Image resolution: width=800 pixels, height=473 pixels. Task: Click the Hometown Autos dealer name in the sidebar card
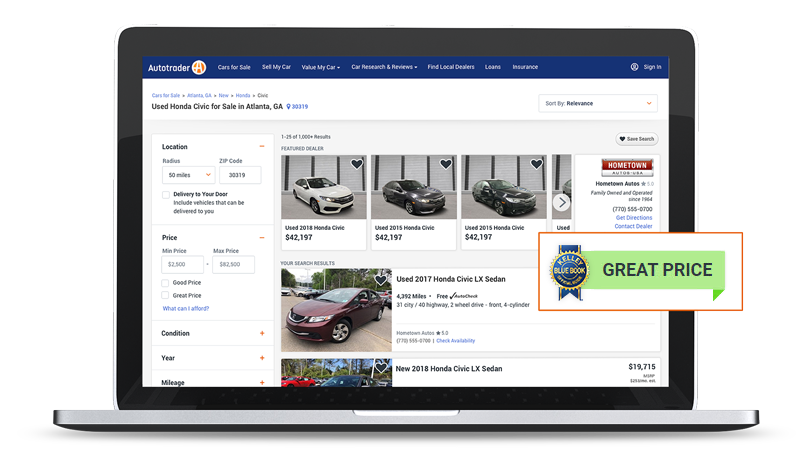617,184
